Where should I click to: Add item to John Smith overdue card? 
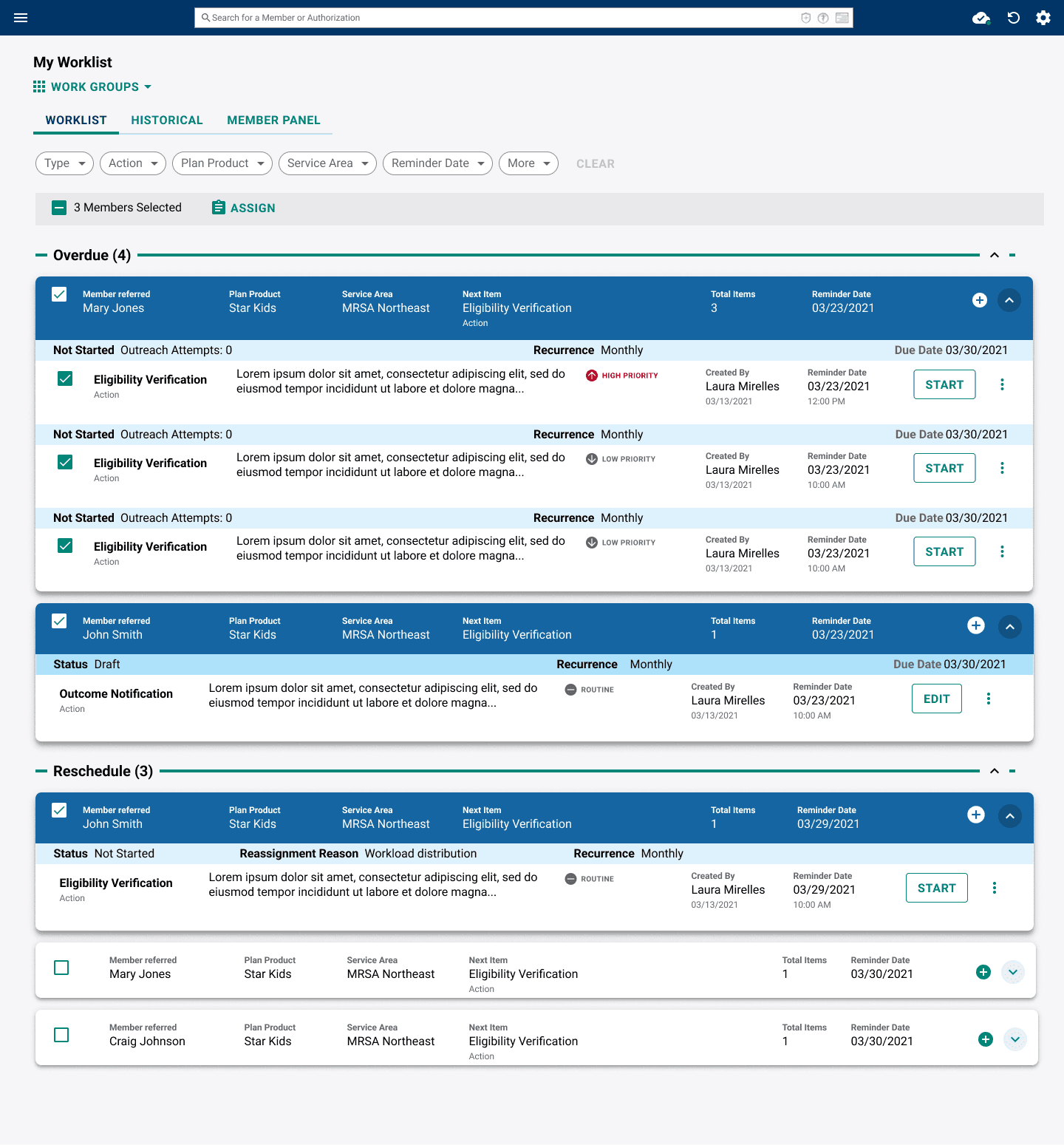(976, 625)
